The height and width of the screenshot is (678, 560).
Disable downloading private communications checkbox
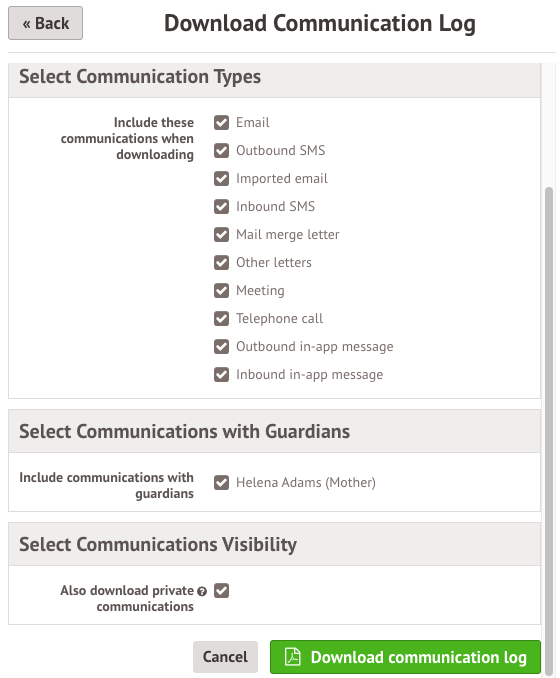[x=221, y=590]
